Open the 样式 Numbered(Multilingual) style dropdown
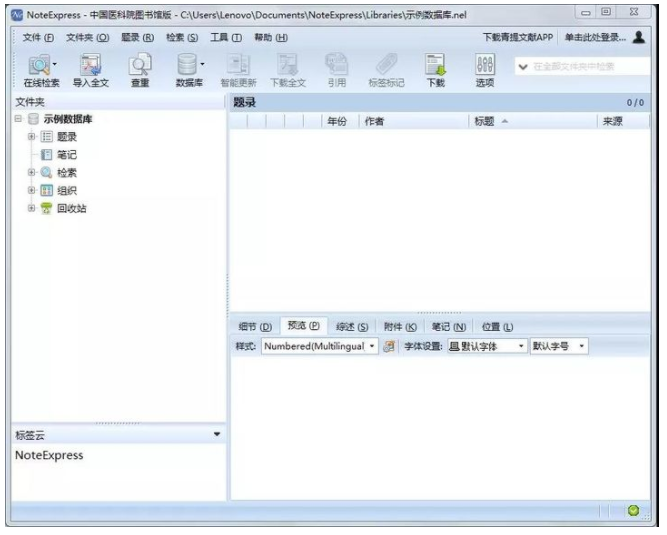The image size is (667, 535). [319, 346]
